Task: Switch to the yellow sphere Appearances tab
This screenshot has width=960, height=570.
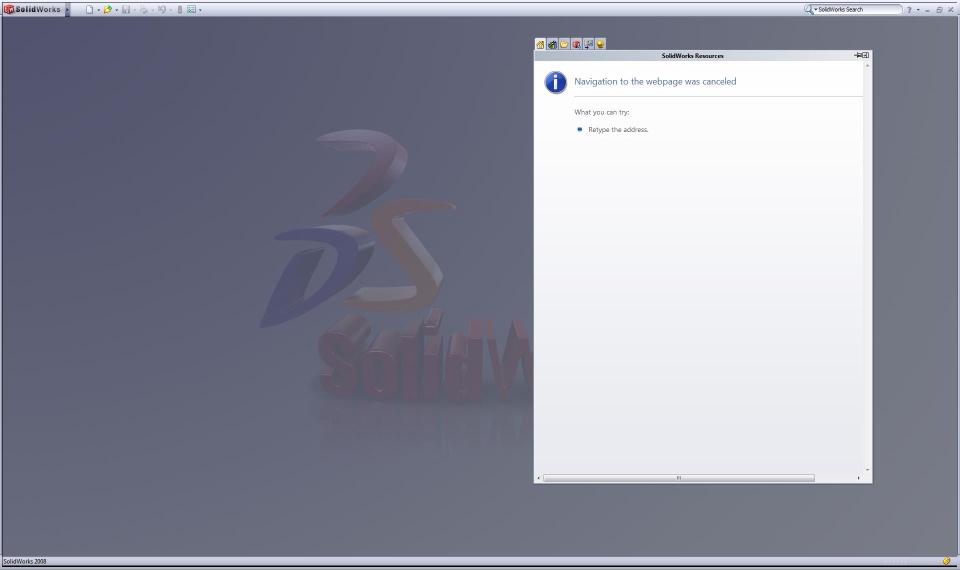Action: (x=601, y=44)
